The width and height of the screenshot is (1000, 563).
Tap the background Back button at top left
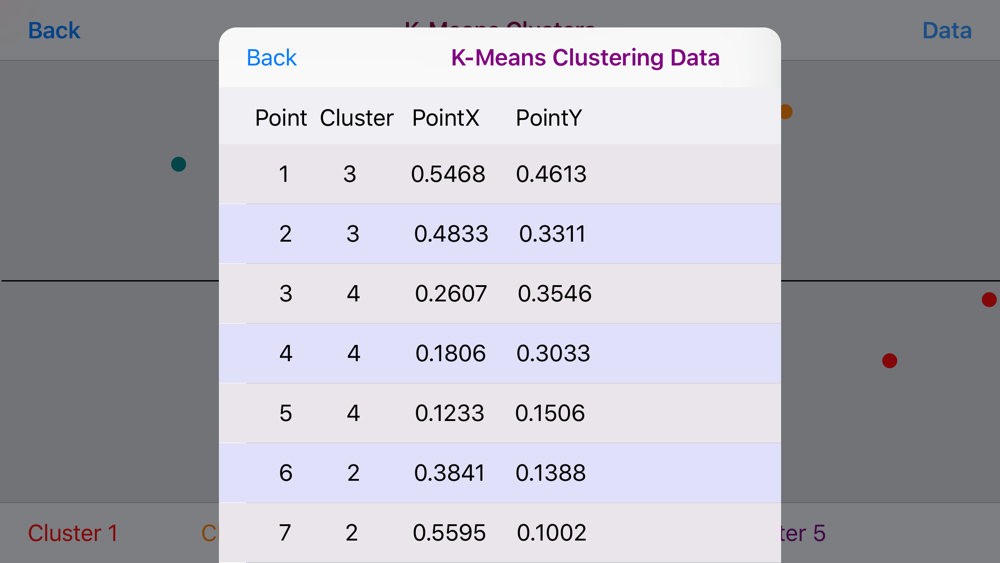[x=54, y=31]
